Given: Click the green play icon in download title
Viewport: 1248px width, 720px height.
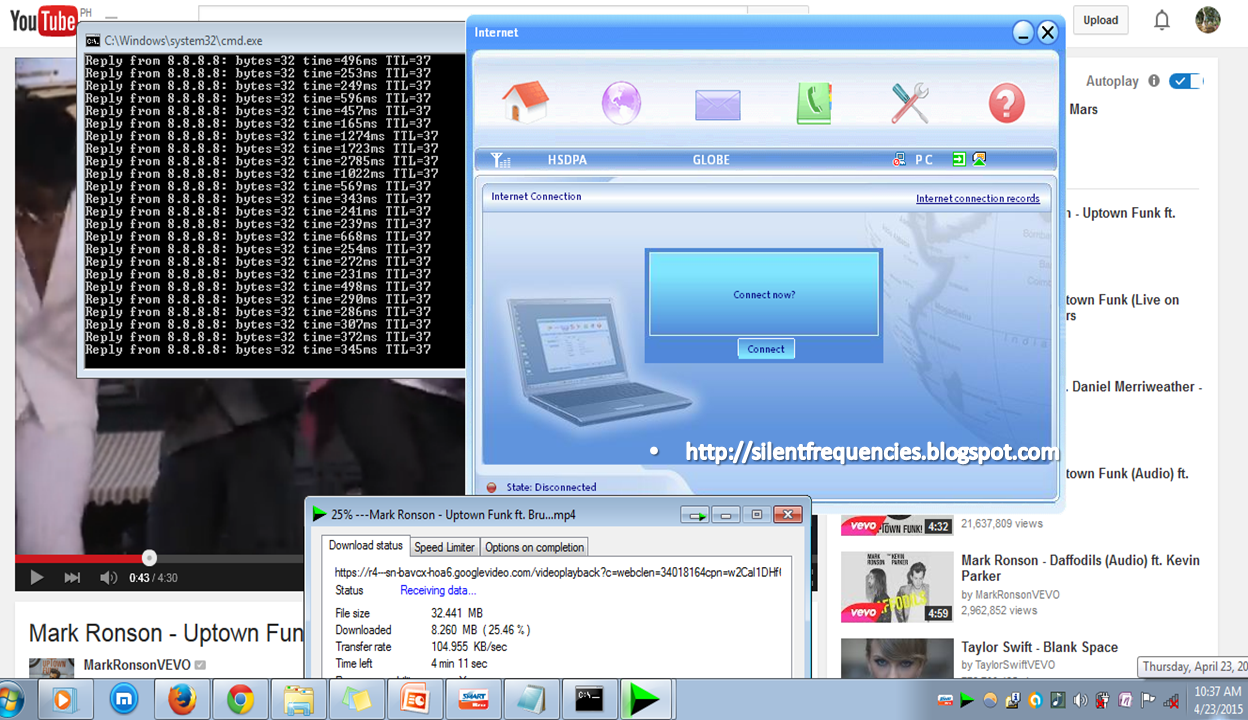Looking at the screenshot, I should (x=320, y=514).
